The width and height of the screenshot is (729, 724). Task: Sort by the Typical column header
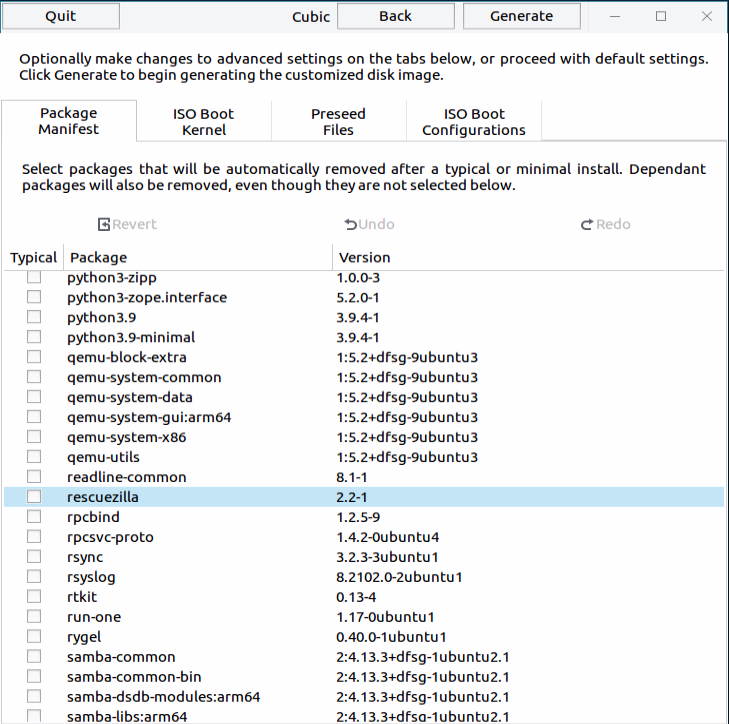point(33,258)
